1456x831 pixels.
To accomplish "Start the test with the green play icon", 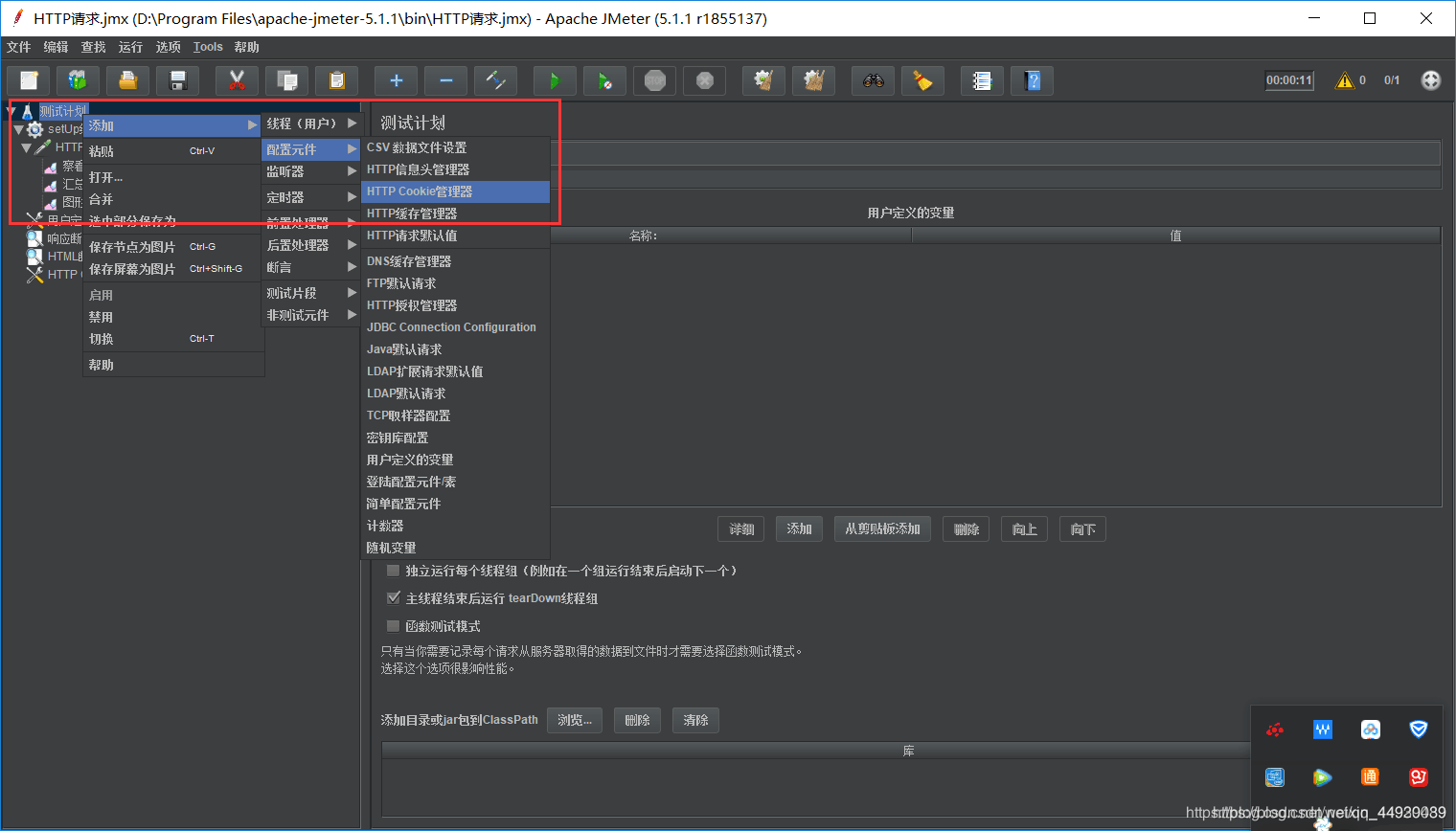I will pyautogui.click(x=556, y=80).
